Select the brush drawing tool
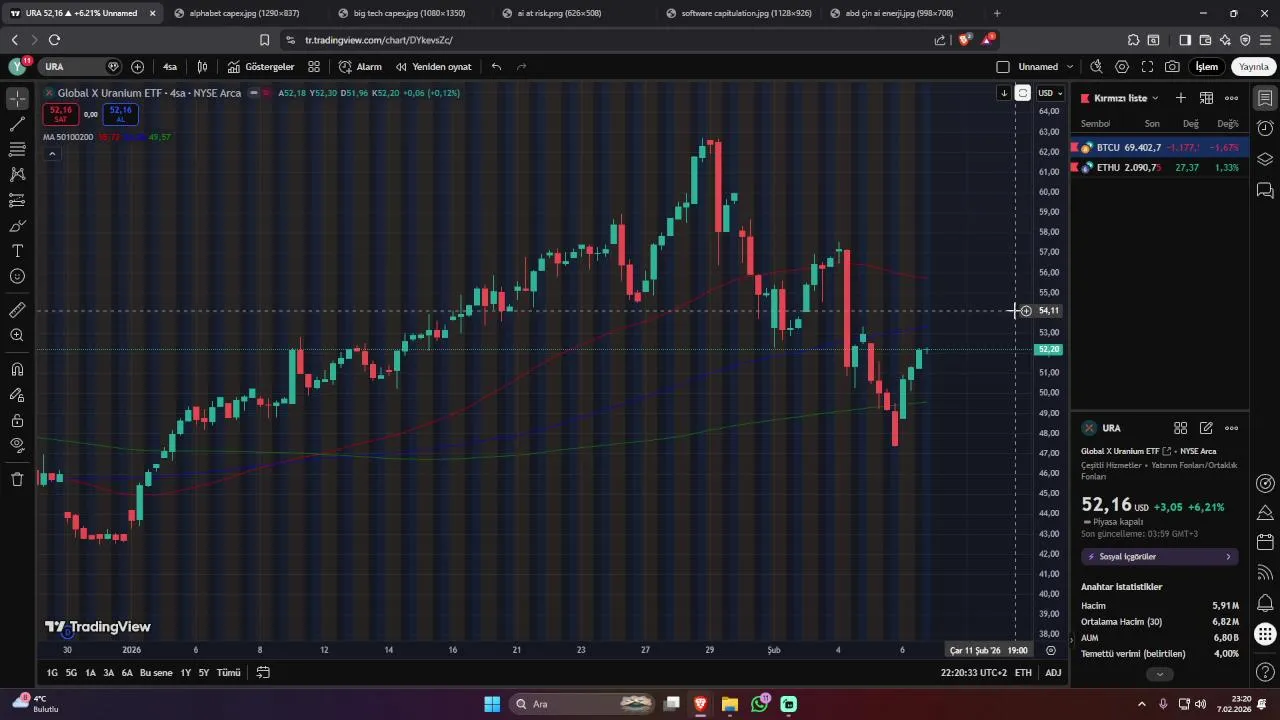This screenshot has width=1280, height=720. click(x=17, y=226)
